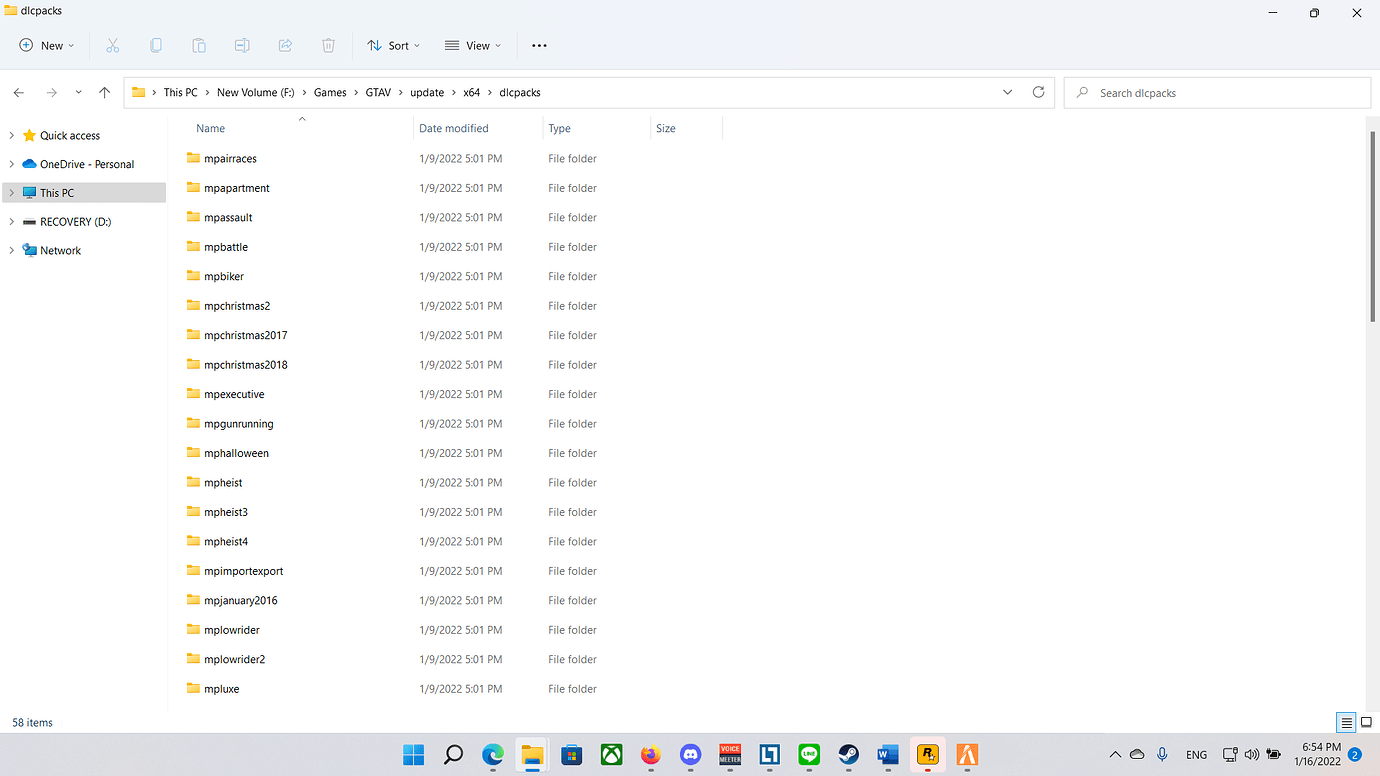Click the Paste icon
Screen dimensions: 1380x776
click(199, 45)
